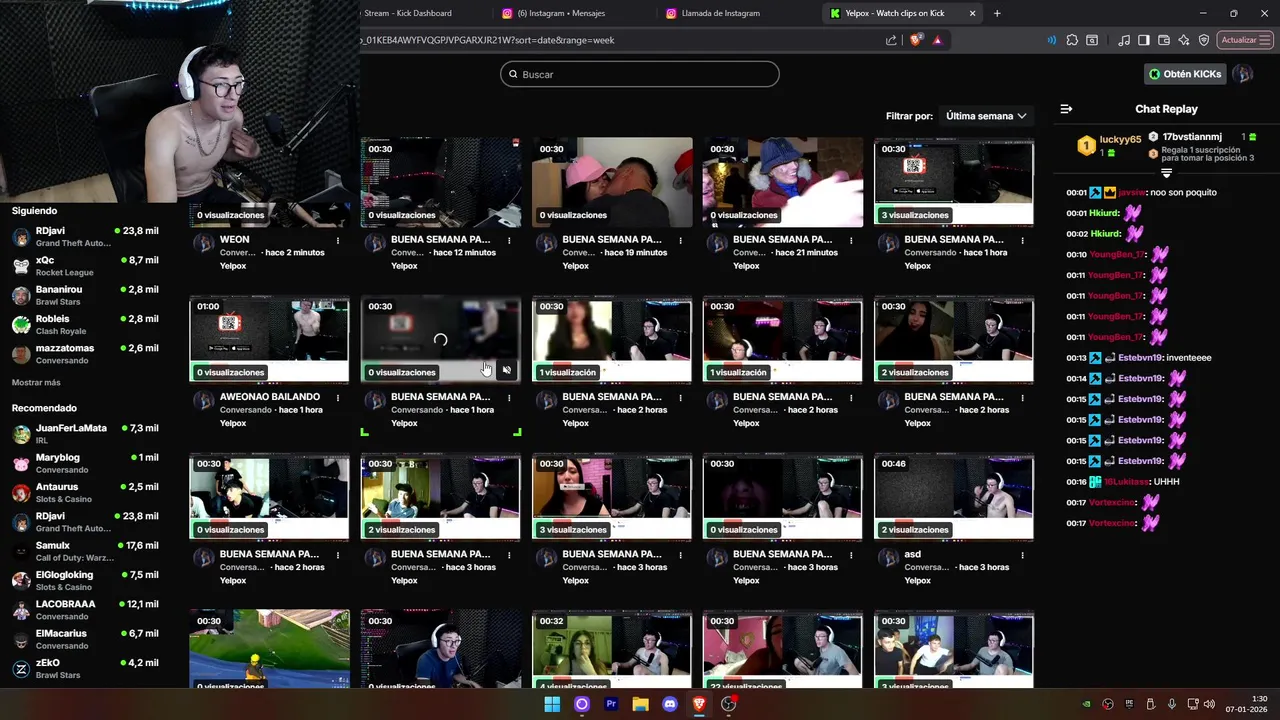This screenshot has height=720, width=1280.
Task: Open a new browser tab with plus button
Action: click(x=997, y=13)
